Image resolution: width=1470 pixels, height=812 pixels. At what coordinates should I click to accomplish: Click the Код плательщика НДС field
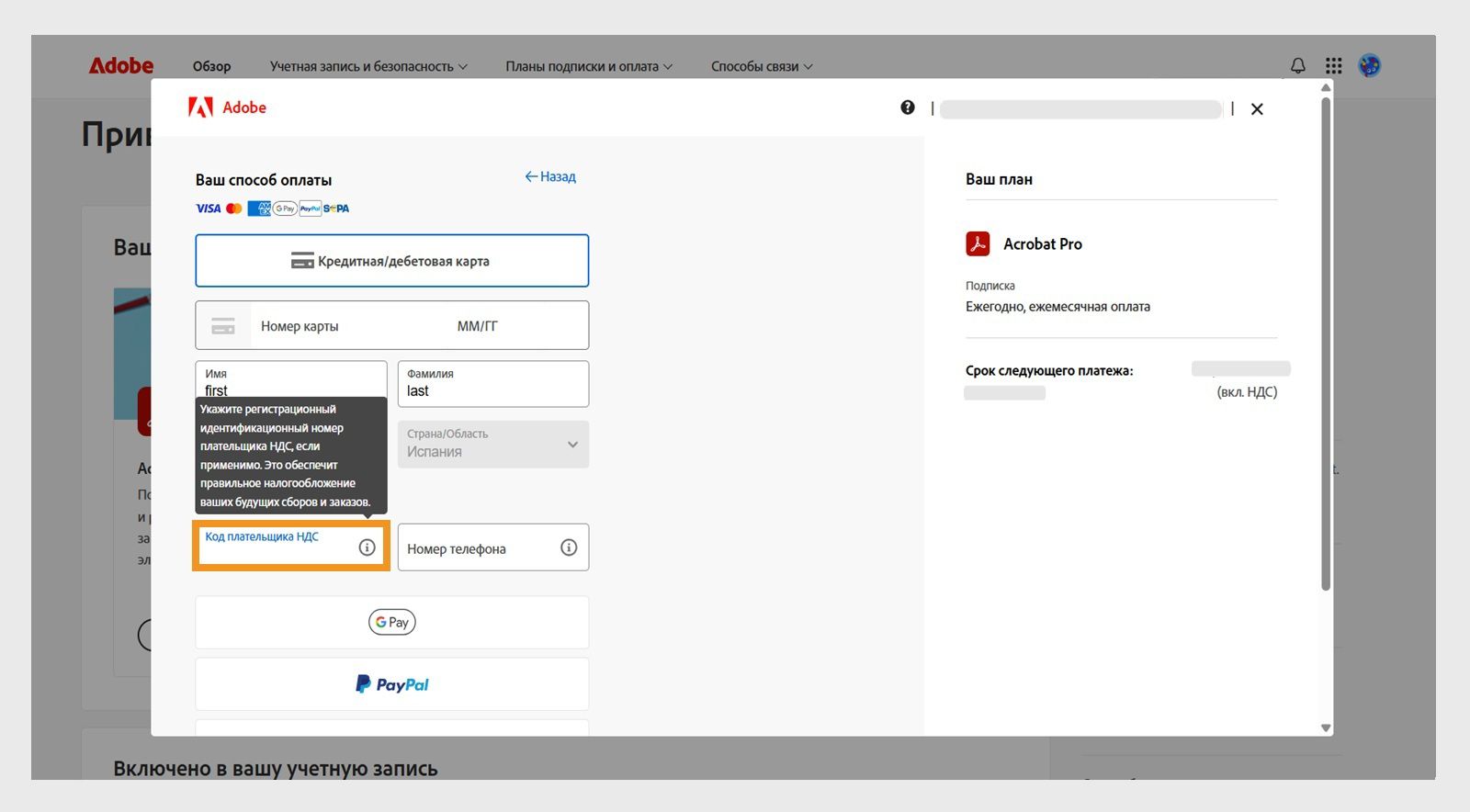coord(291,547)
